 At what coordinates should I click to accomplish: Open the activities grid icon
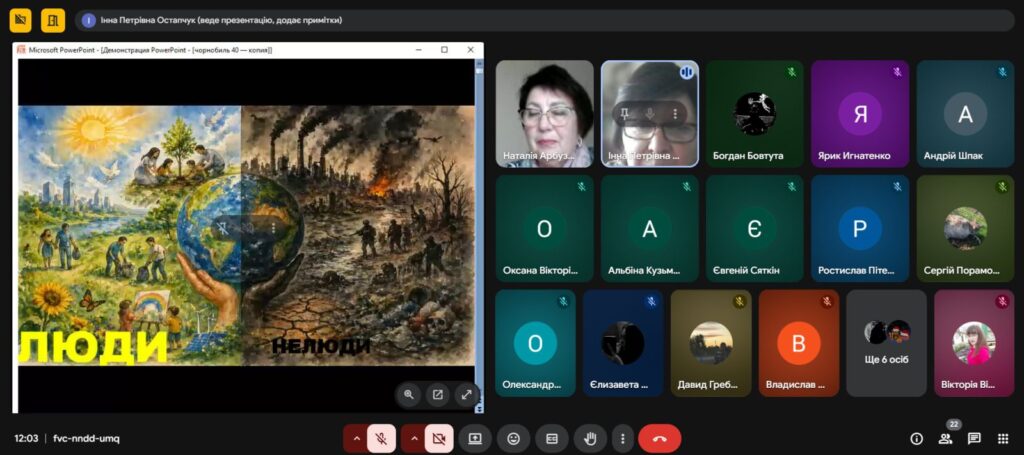tap(1003, 438)
